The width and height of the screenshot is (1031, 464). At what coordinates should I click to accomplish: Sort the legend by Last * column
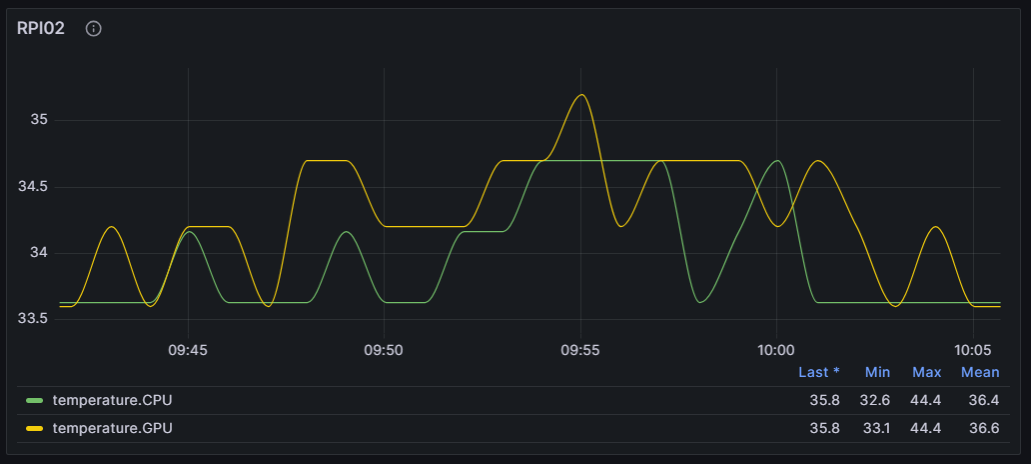[818, 372]
